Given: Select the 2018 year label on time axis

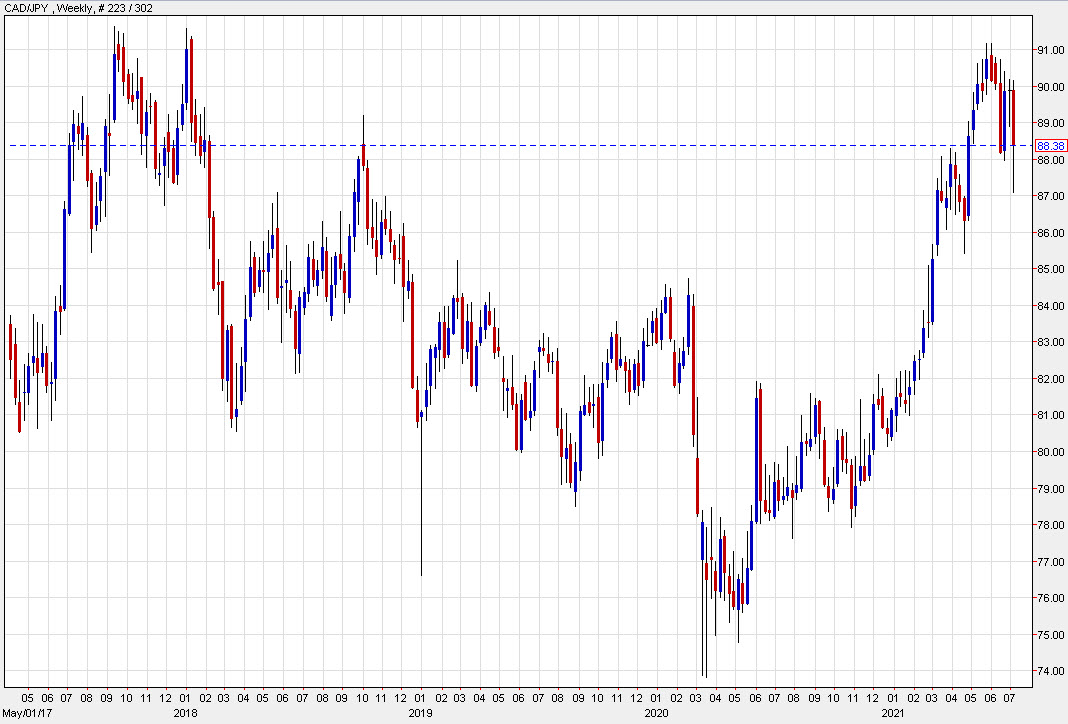Looking at the screenshot, I should (183, 713).
